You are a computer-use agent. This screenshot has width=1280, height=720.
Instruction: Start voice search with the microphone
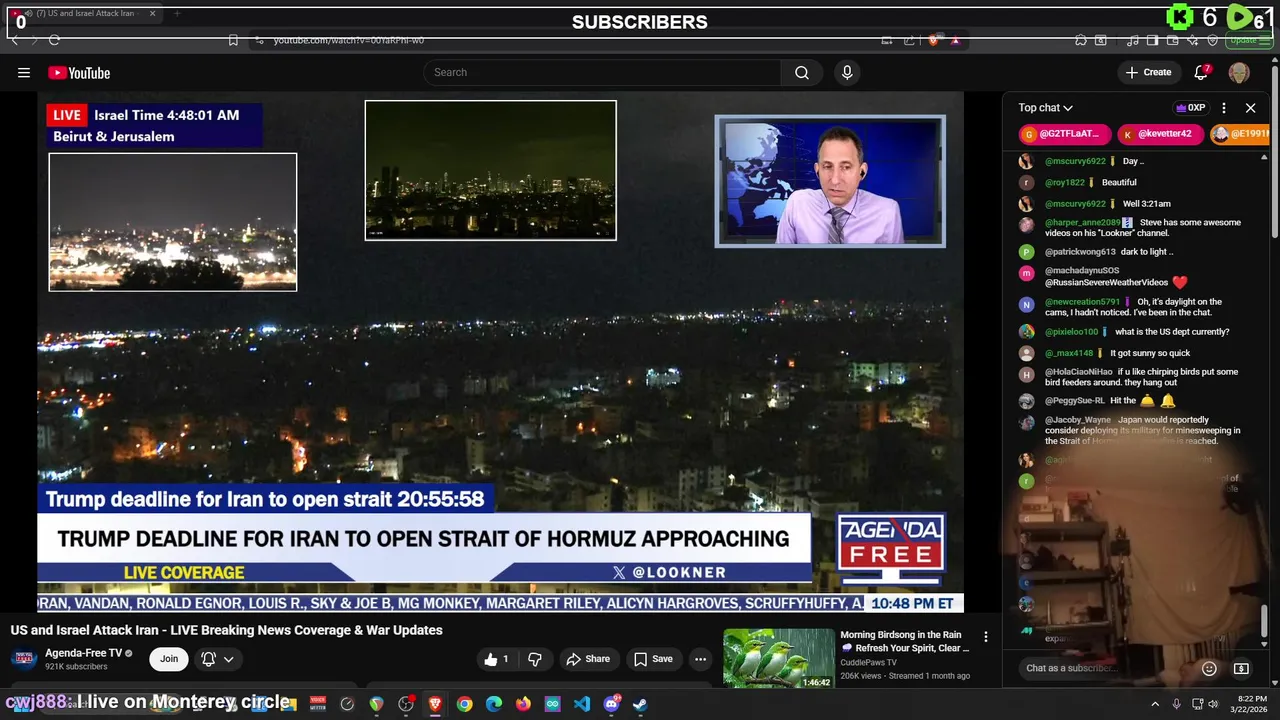847,72
